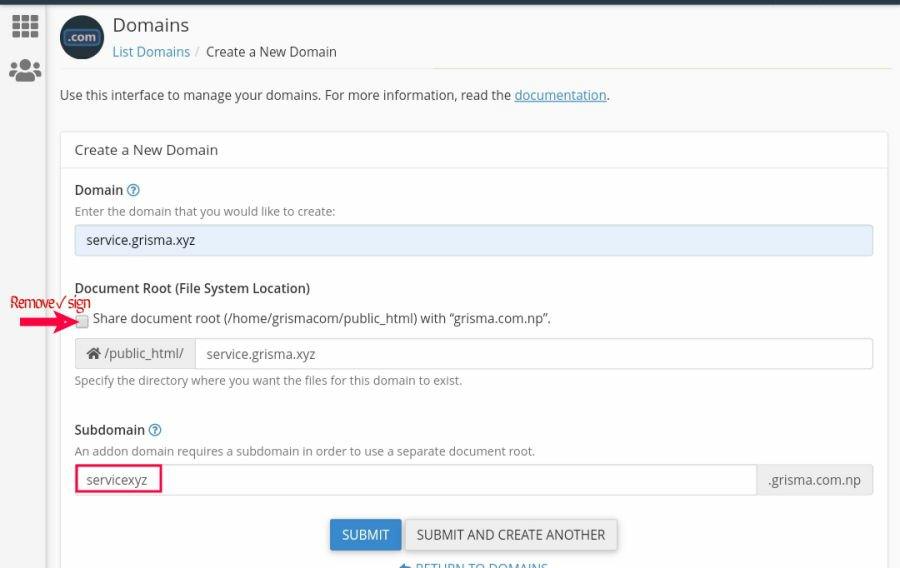
Task: Click the /public_html/ prefix label
Action: pos(135,354)
